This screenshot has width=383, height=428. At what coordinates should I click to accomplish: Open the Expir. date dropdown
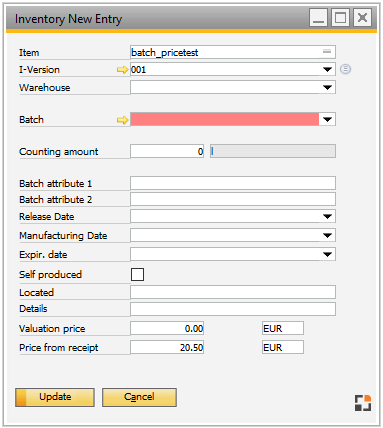tap(327, 254)
